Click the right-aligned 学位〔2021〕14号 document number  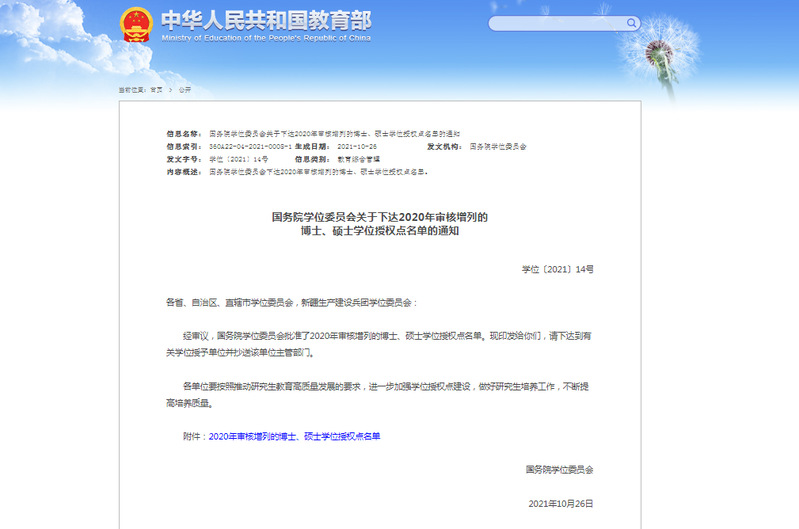[x=557, y=269]
